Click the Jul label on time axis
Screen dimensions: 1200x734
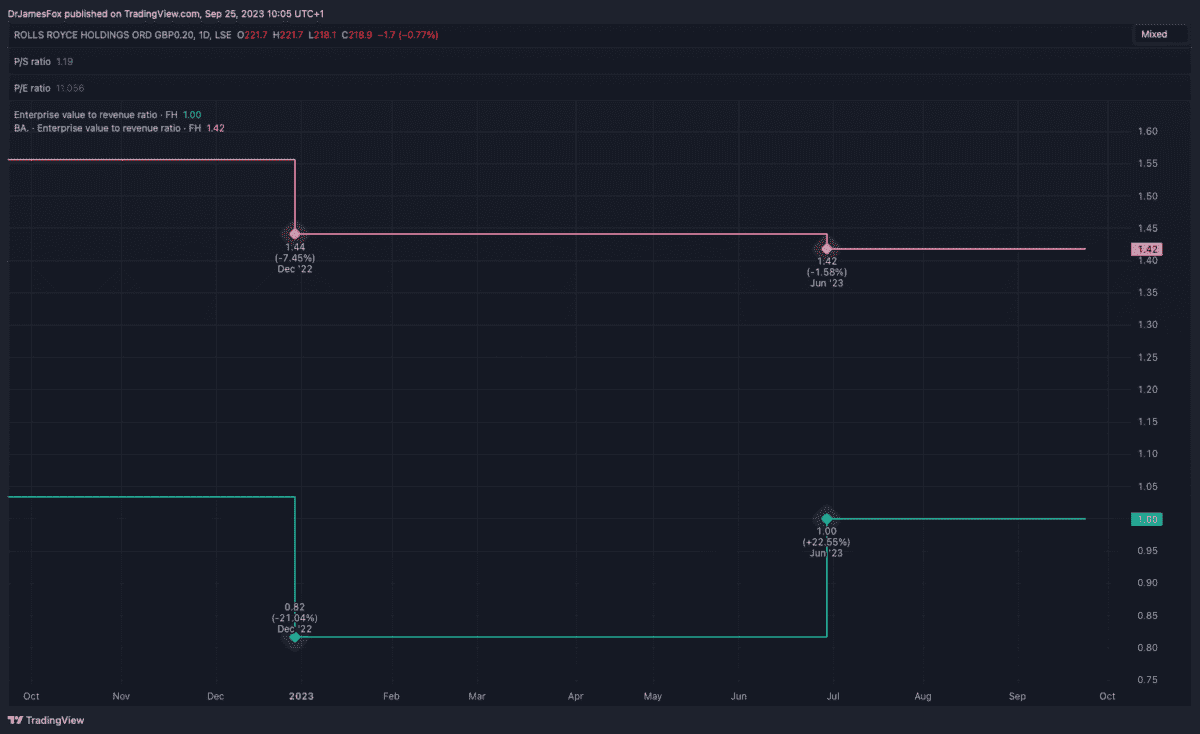pyautogui.click(x=832, y=695)
